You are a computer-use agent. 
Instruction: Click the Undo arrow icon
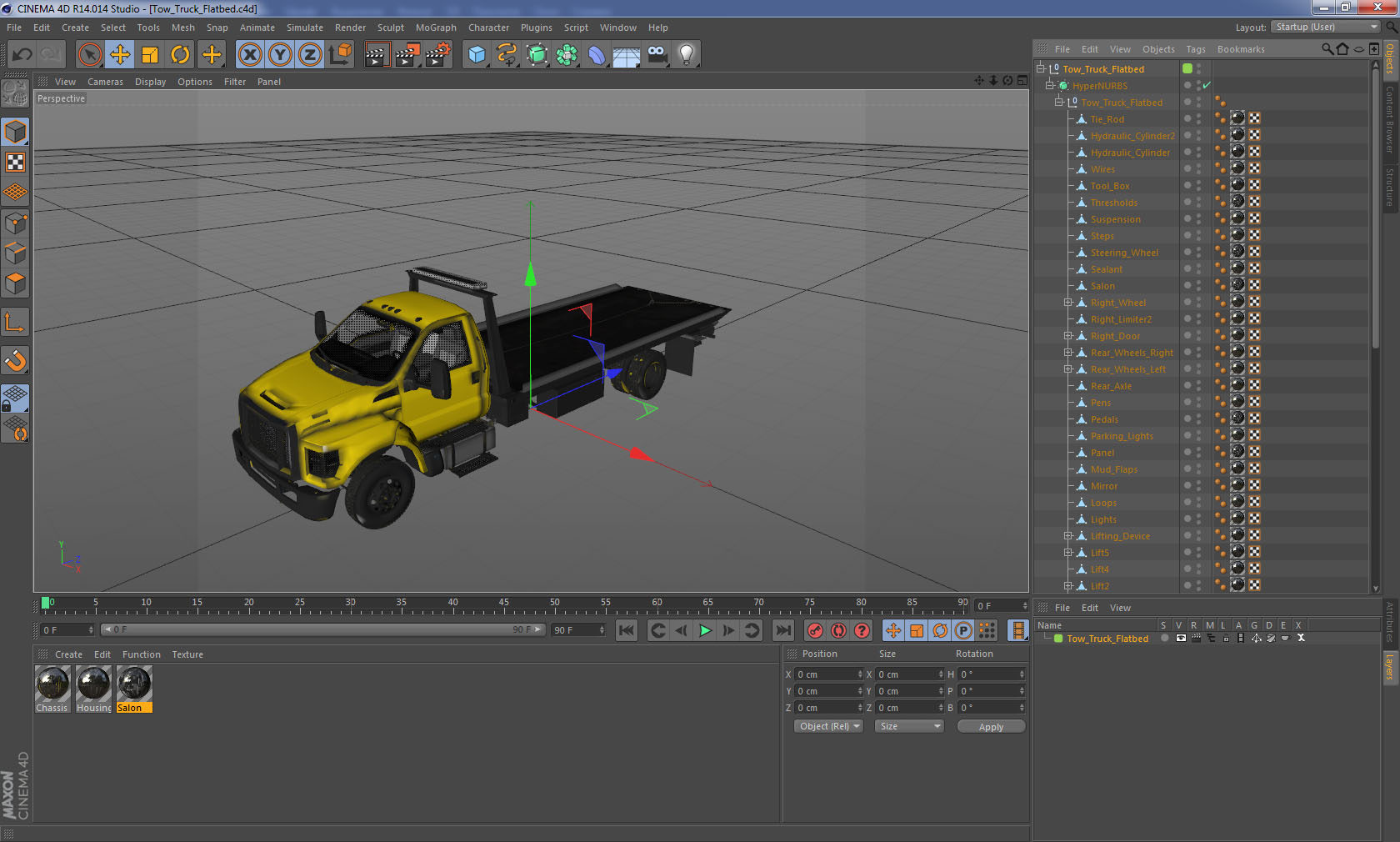click(x=22, y=55)
